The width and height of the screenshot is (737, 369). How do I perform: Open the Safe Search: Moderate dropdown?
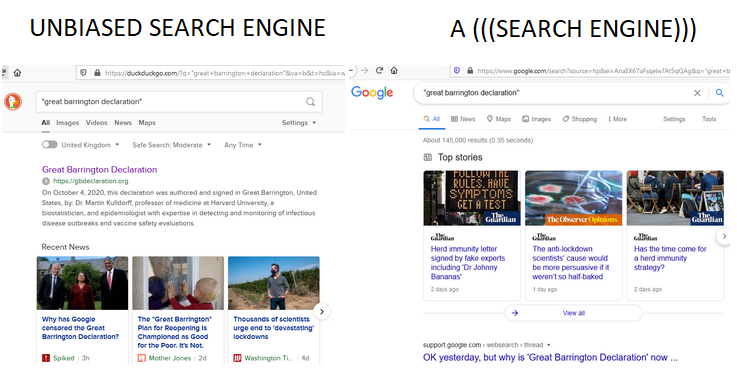172,145
